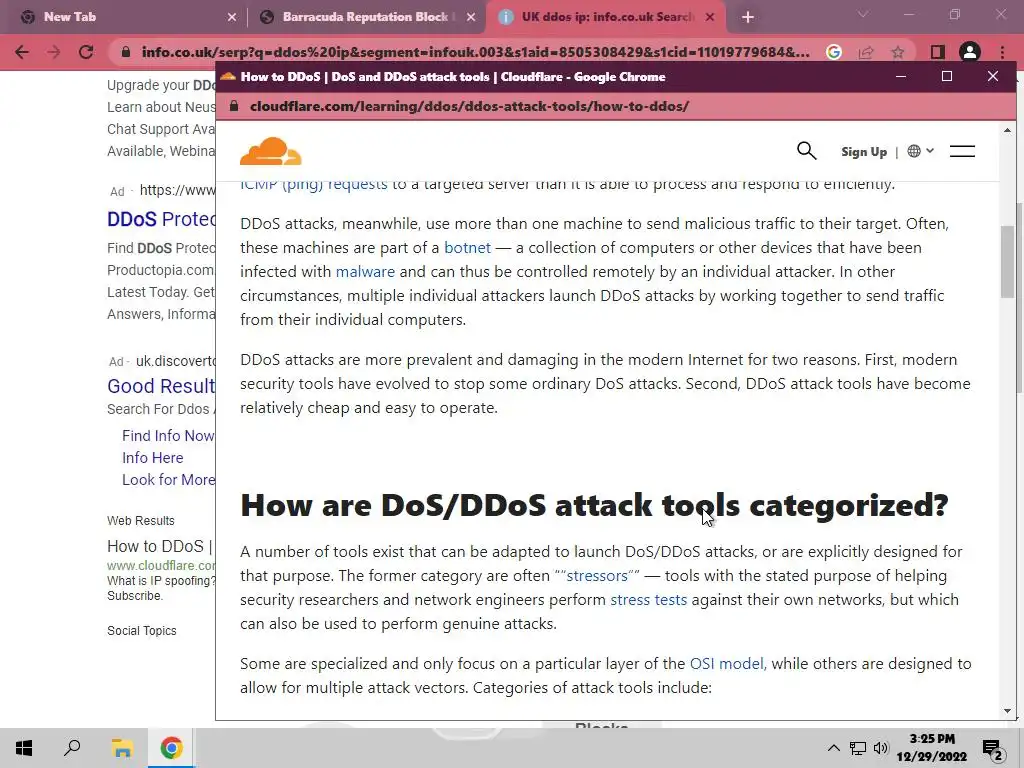This screenshot has width=1024, height=768.
Task: Click Find Info Now link
Action: [168, 436]
